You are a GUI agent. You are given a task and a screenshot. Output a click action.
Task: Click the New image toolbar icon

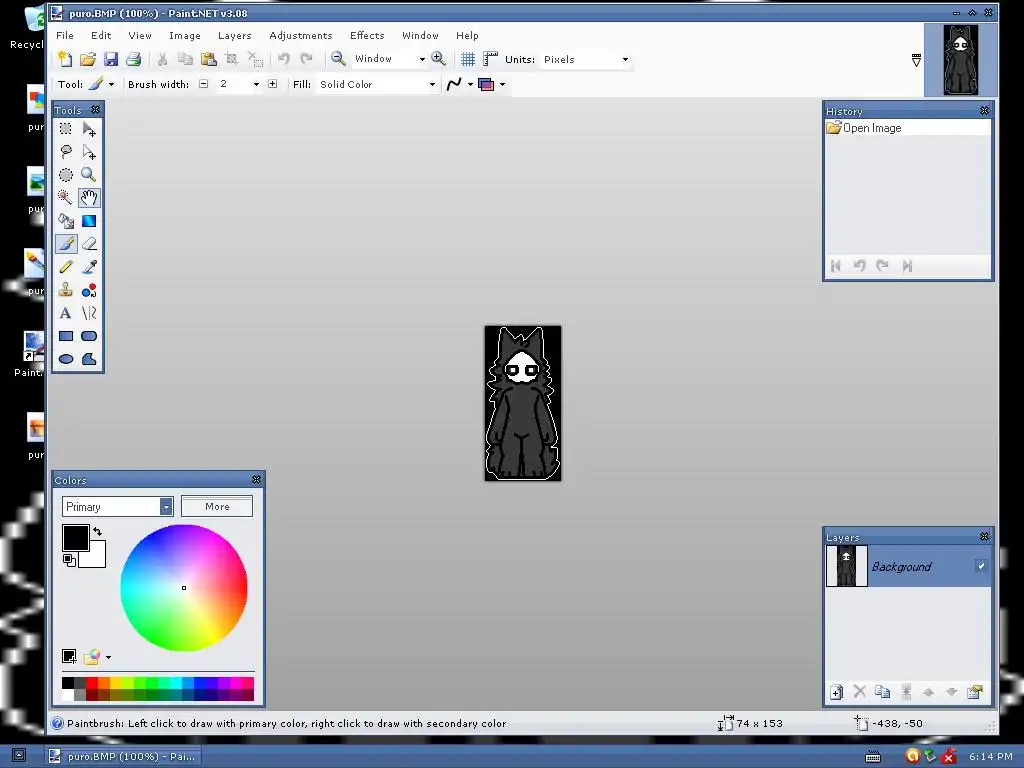click(x=65, y=59)
